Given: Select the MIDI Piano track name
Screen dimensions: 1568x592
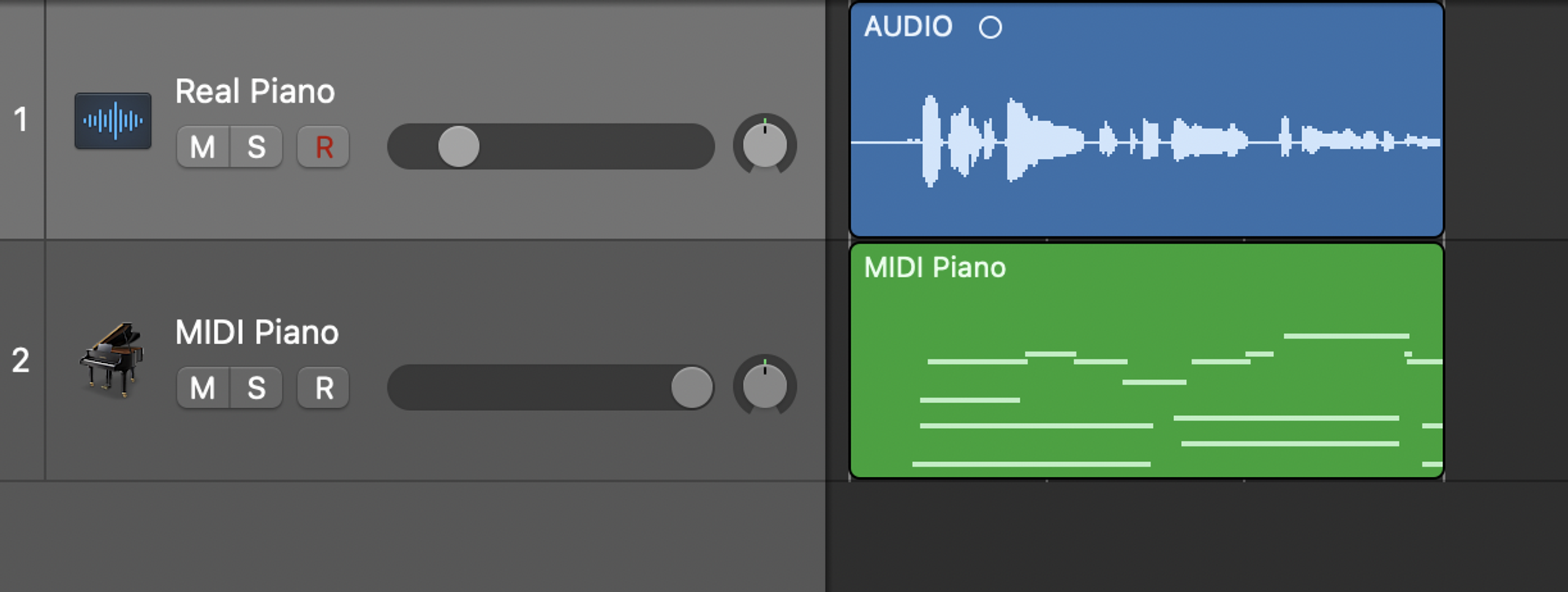Looking at the screenshot, I should click(x=257, y=331).
